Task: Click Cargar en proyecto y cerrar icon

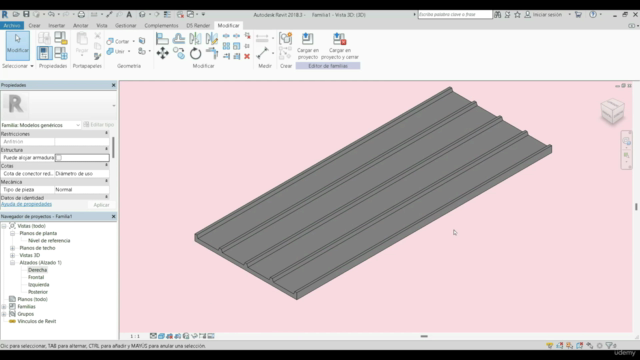Action: [340, 46]
